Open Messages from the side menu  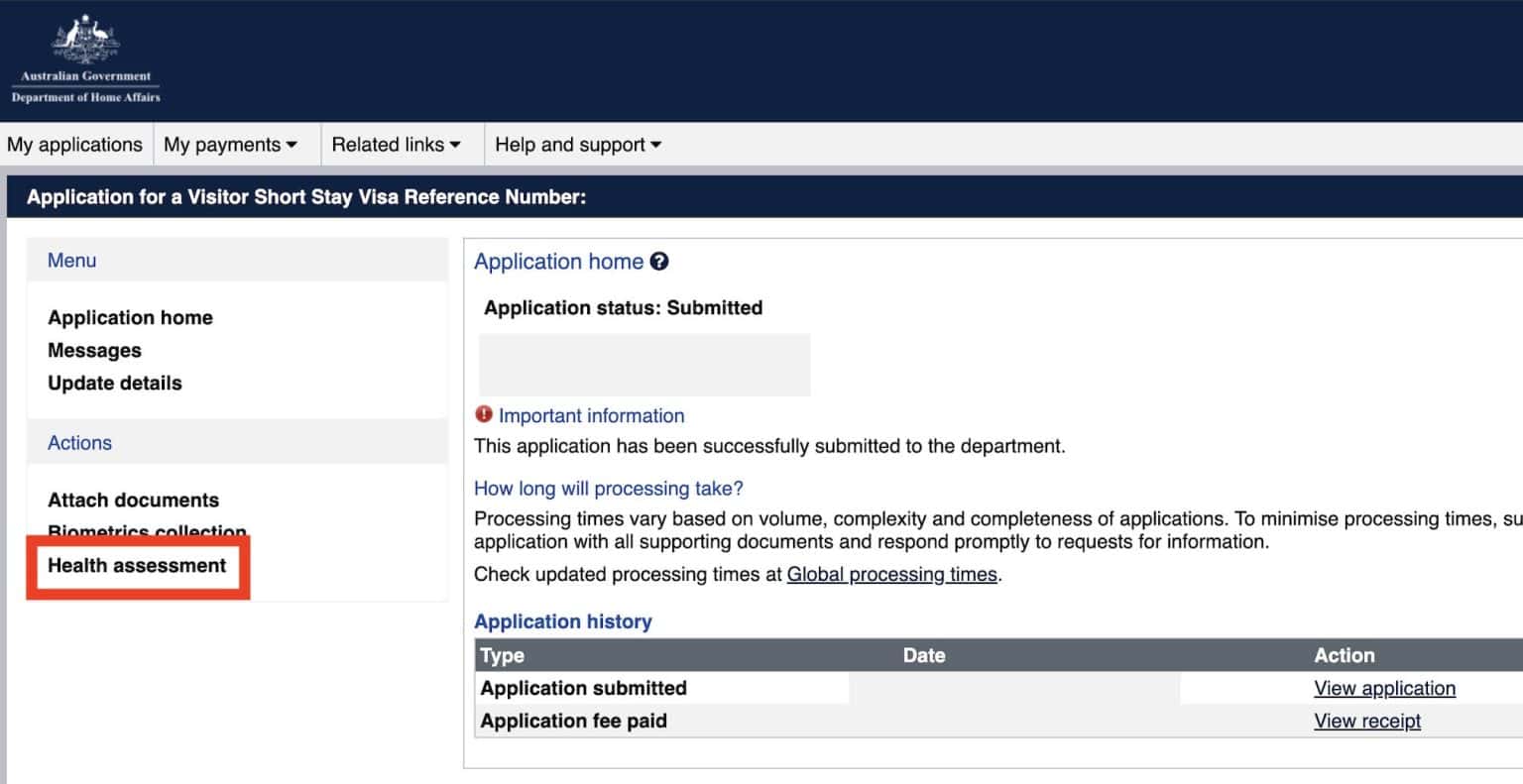[x=94, y=350]
